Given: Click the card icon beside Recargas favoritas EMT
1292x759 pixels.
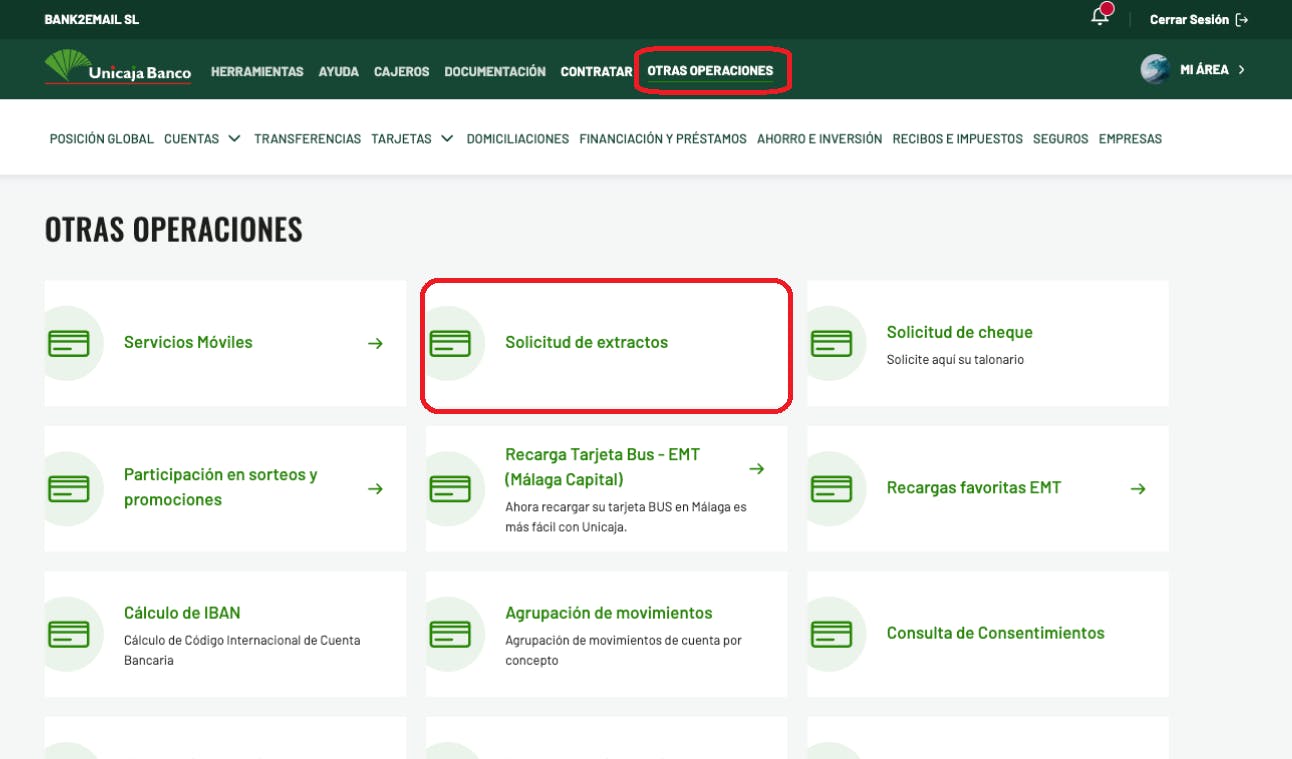Looking at the screenshot, I should point(831,489).
